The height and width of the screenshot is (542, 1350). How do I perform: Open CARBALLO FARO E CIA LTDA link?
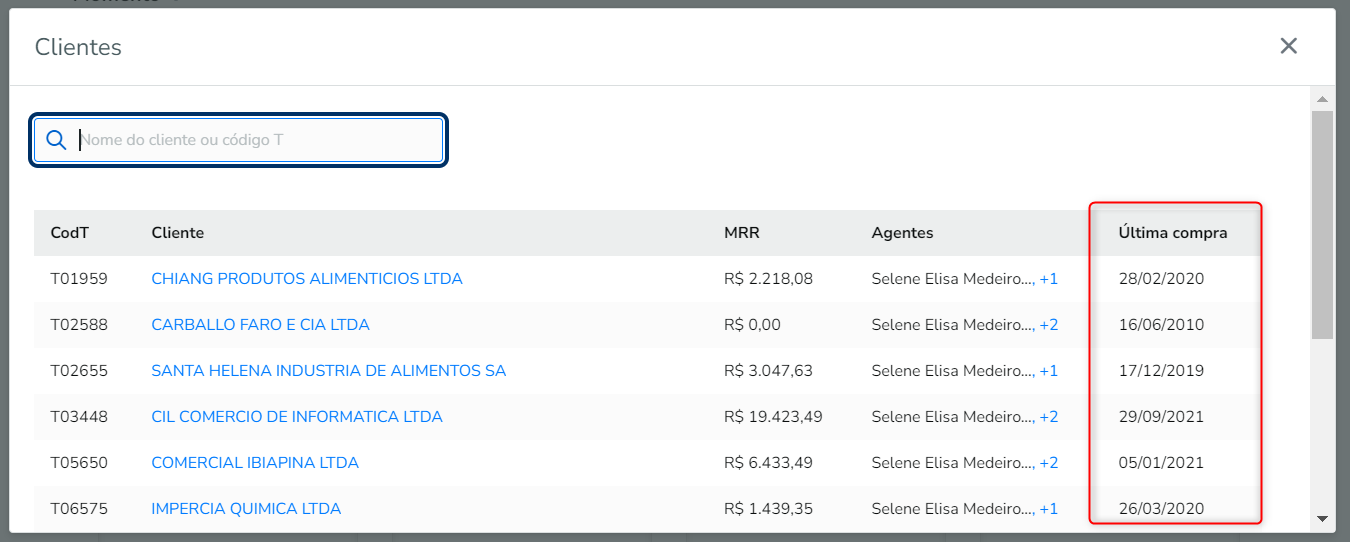[260, 325]
